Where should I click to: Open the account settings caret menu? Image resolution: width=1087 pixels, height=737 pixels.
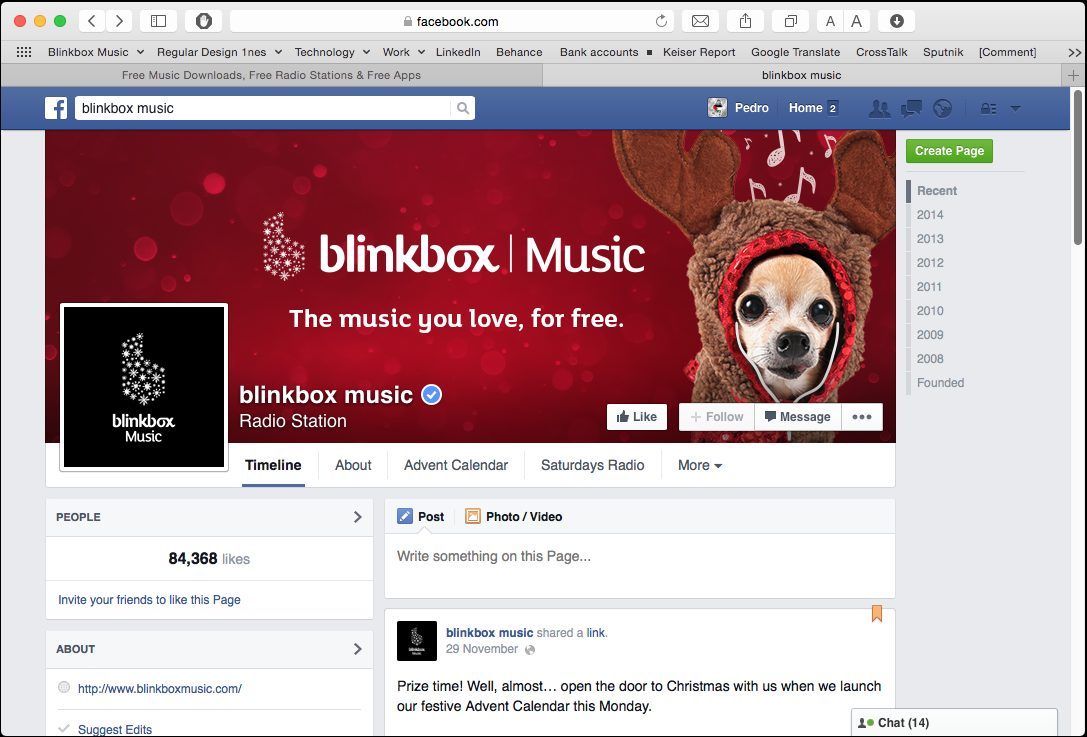1016,107
